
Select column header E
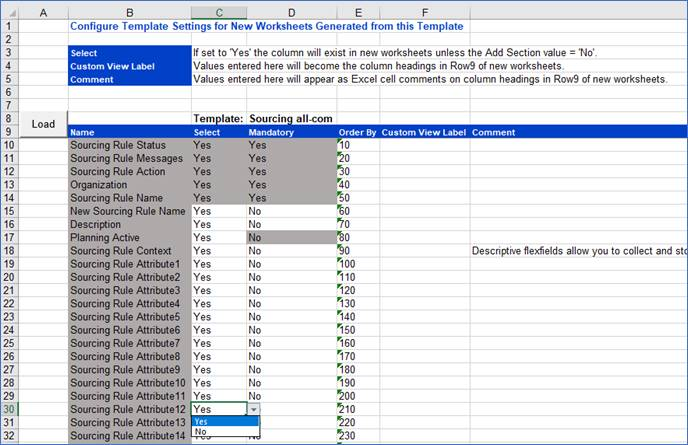[x=358, y=13]
